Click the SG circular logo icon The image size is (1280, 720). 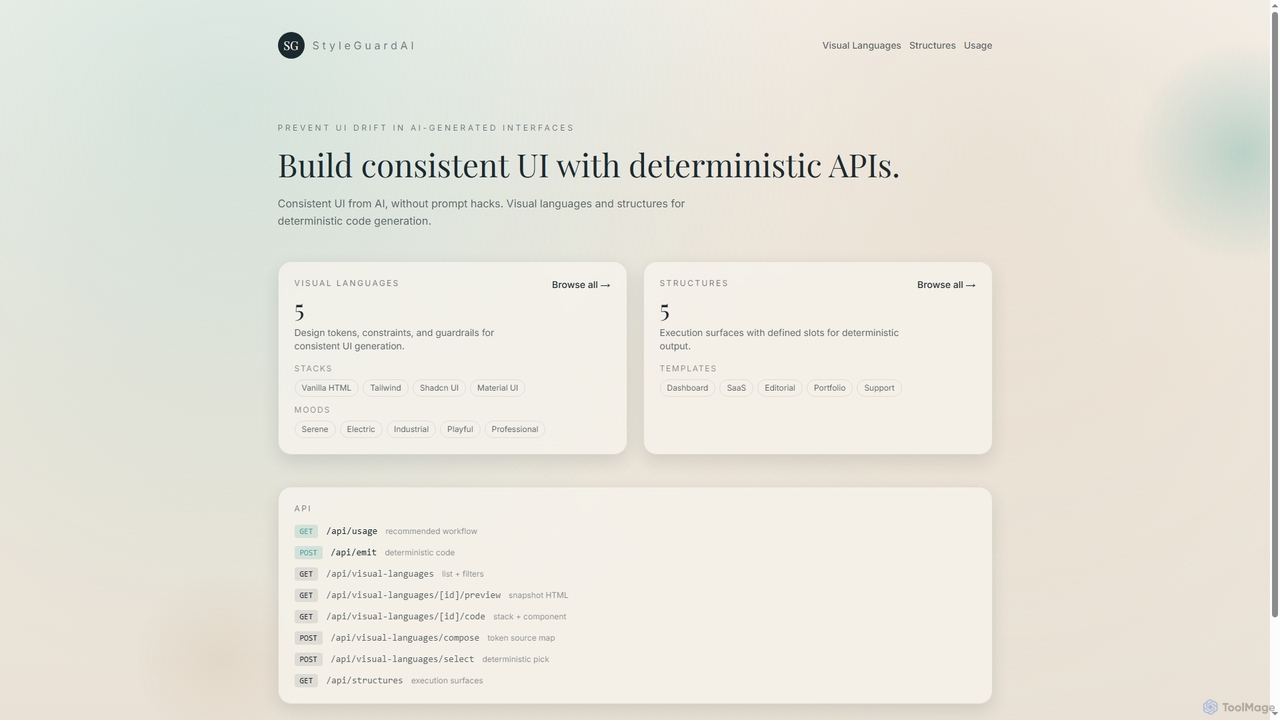(291, 45)
